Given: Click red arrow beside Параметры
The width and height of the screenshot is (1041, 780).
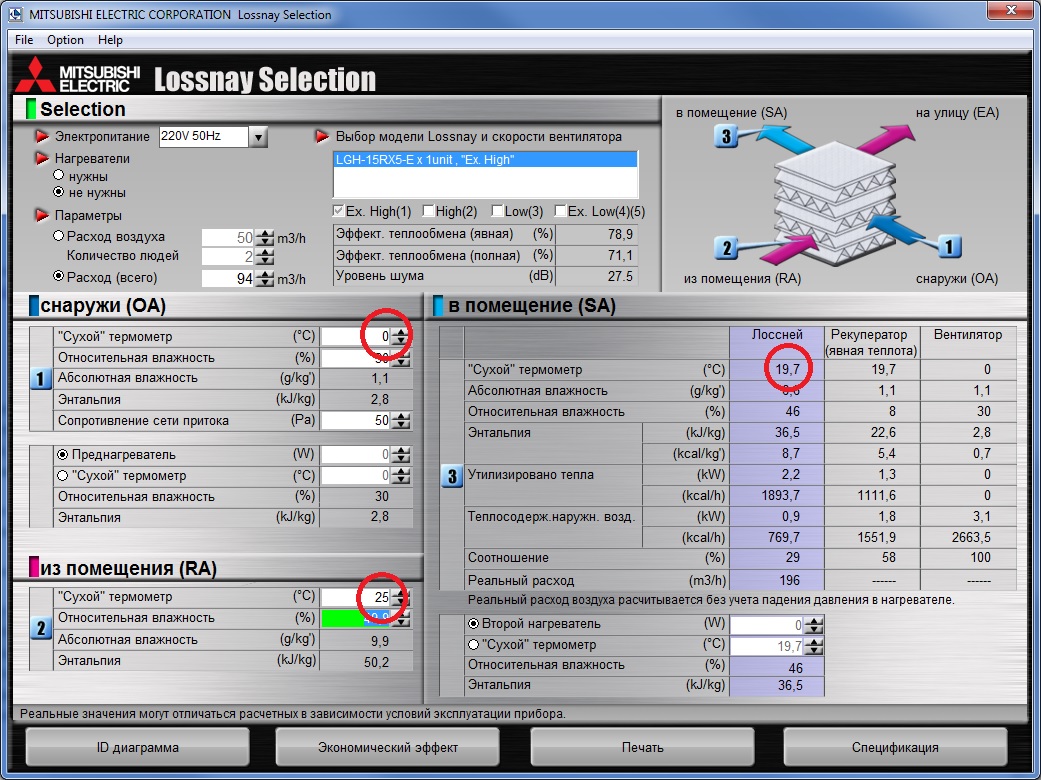Looking at the screenshot, I should tap(42, 215).
